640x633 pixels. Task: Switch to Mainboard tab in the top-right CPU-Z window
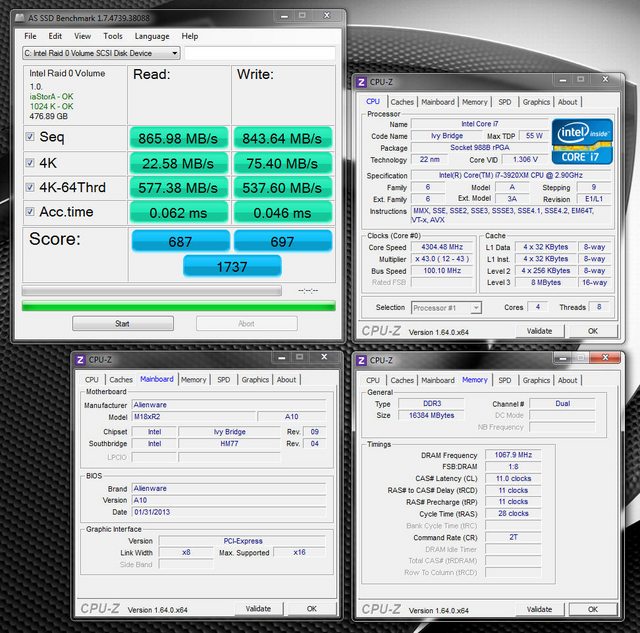(438, 102)
